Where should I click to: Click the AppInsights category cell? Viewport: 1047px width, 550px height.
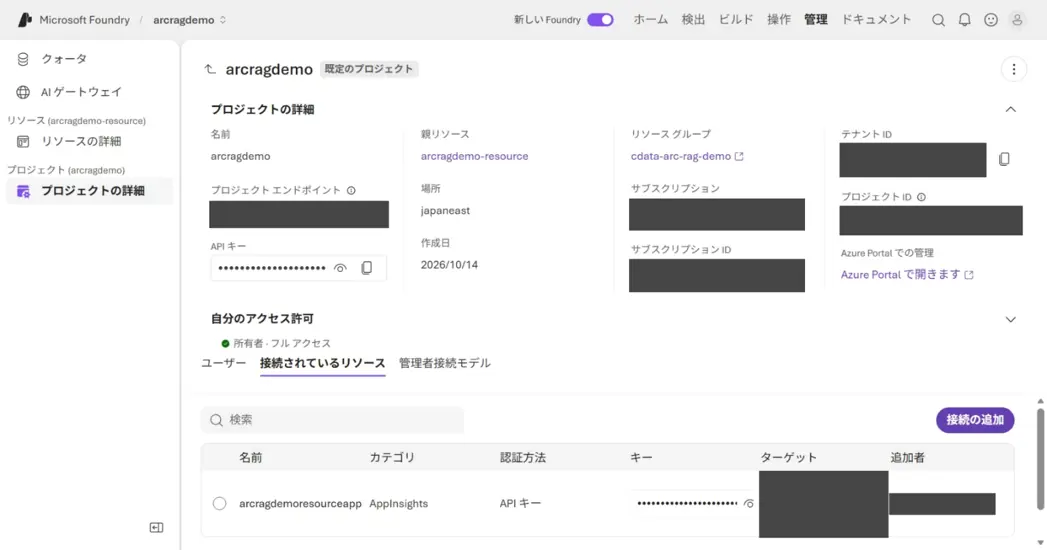tap(399, 503)
